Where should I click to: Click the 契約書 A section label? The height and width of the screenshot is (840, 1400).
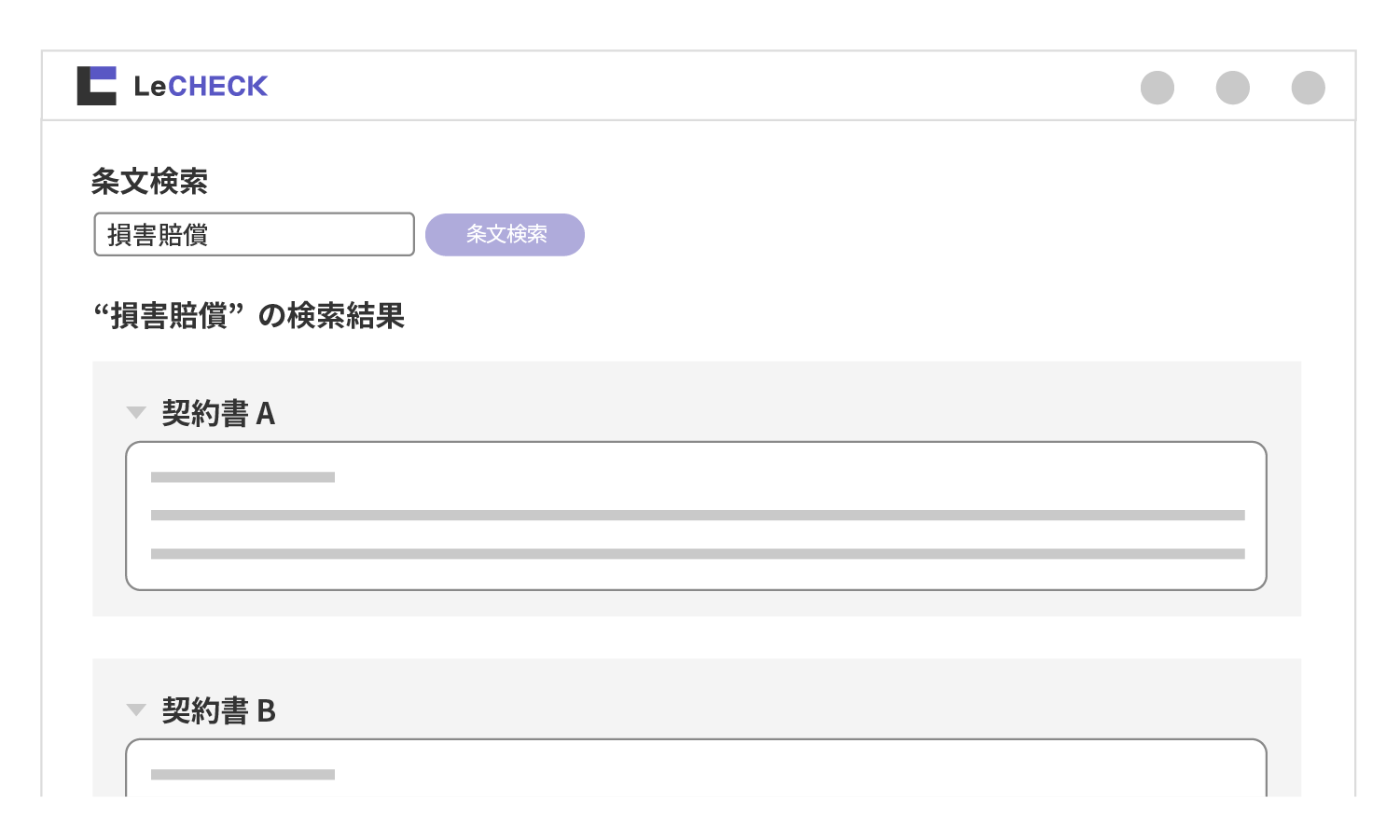pos(221,412)
